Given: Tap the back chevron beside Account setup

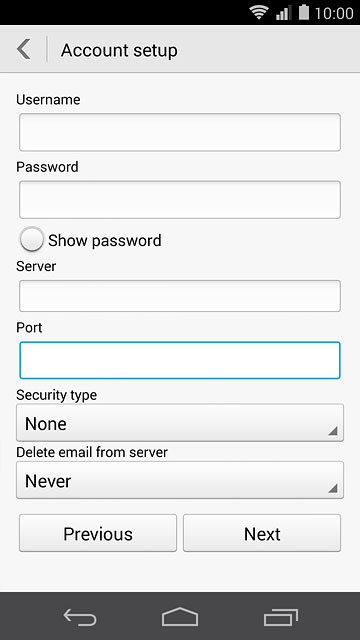Looking at the screenshot, I should pos(24,49).
